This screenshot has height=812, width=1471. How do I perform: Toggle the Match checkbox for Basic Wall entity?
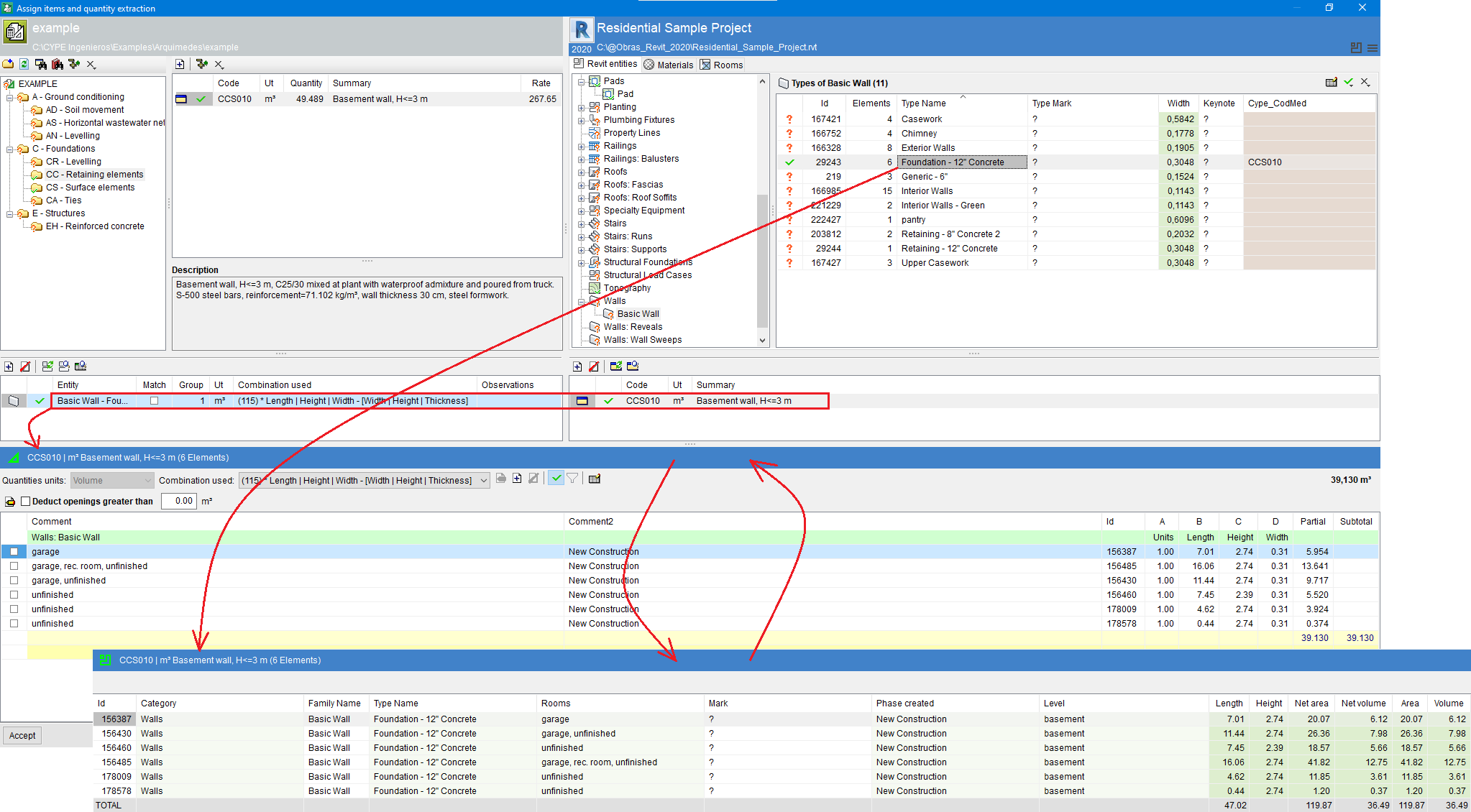click(154, 401)
